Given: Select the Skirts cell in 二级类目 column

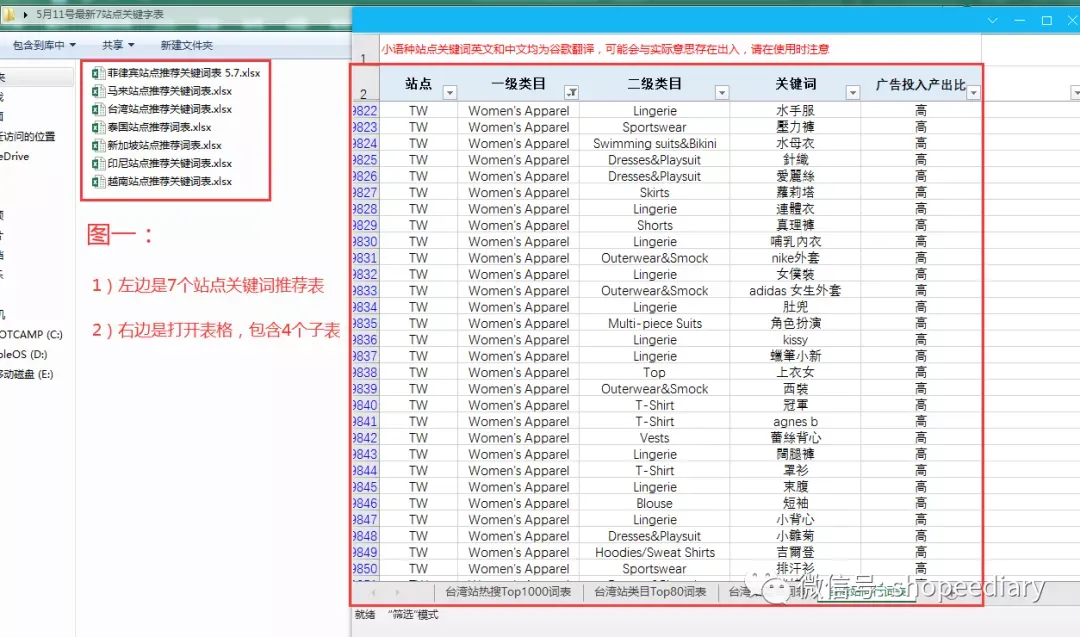Looking at the screenshot, I should coord(654,193).
